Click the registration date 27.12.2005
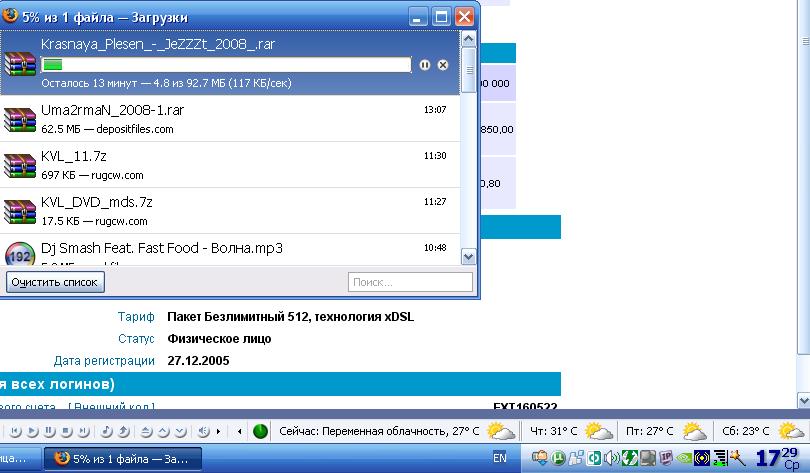 pyautogui.click(x=198, y=360)
